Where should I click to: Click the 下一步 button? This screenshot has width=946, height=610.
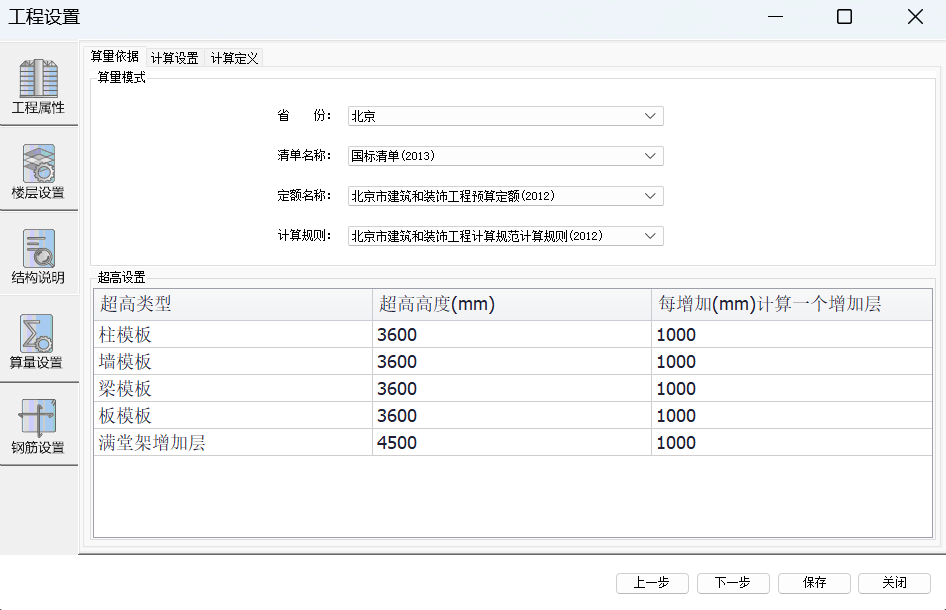pos(731,583)
